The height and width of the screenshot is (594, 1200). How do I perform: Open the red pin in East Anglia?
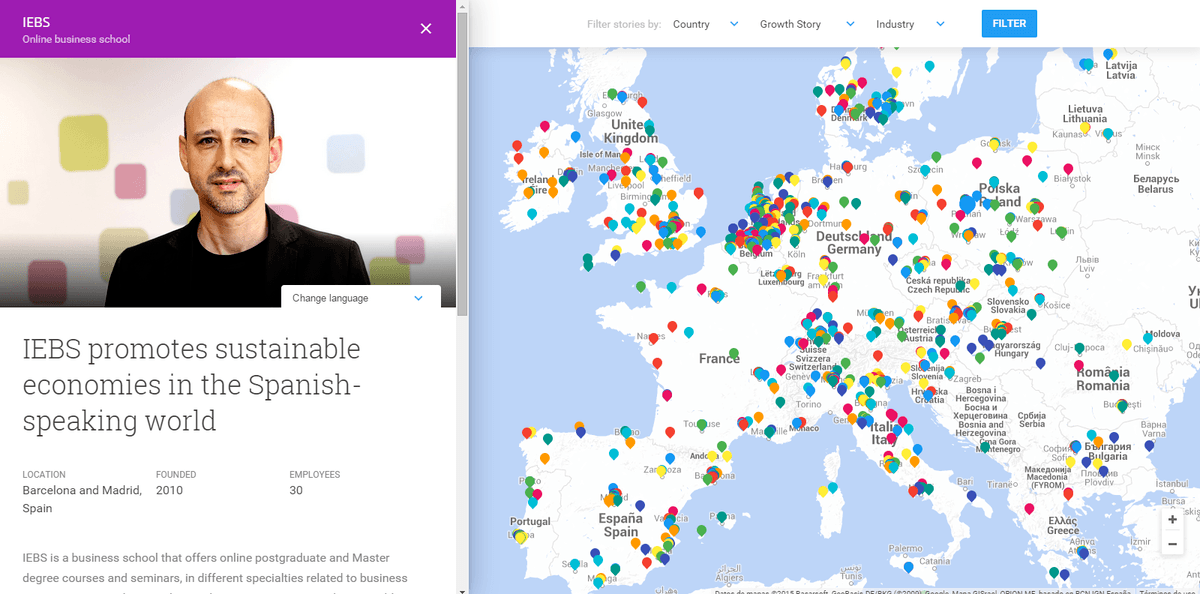tap(698, 193)
